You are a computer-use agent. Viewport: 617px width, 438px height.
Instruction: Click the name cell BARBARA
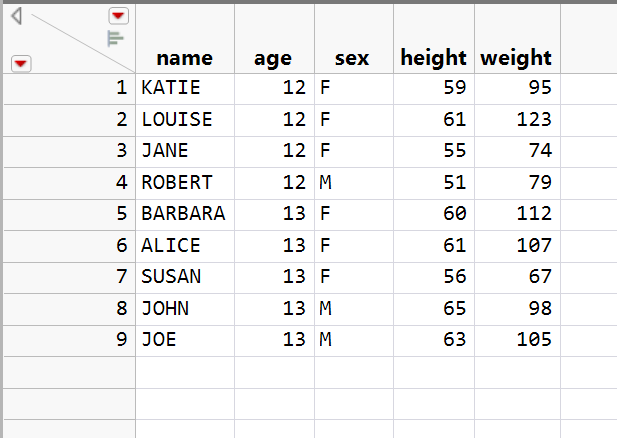(x=183, y=214)
